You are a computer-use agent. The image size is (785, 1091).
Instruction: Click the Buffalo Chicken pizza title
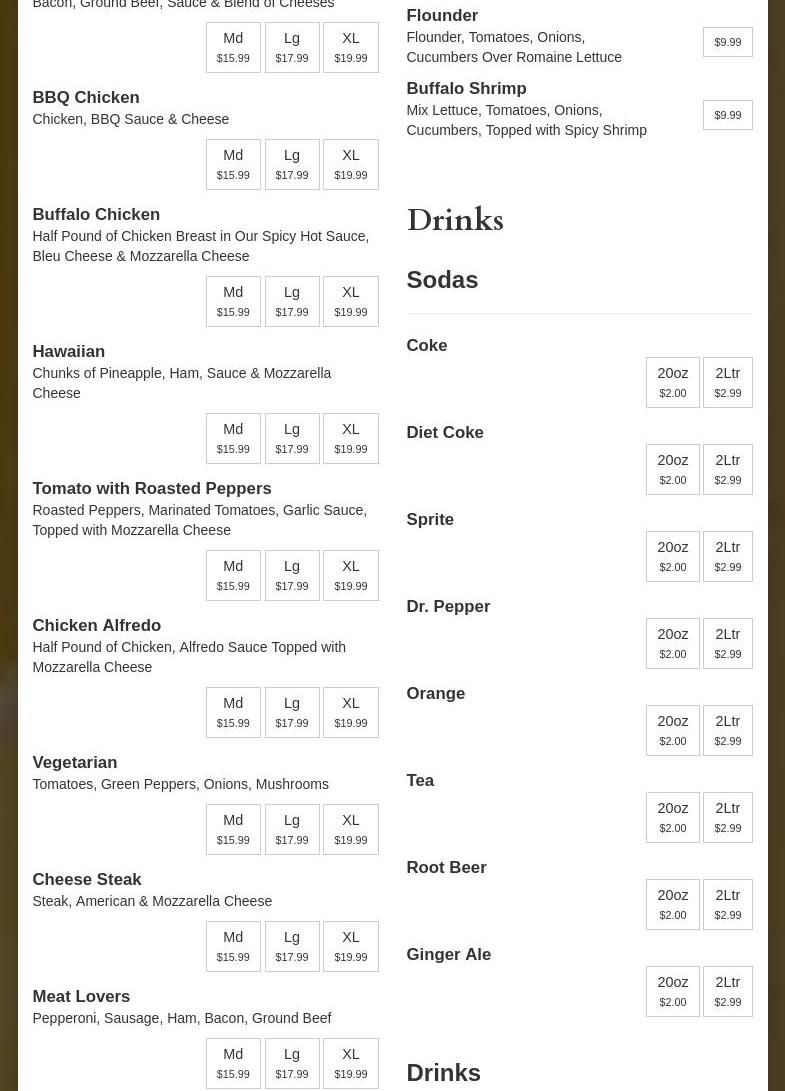coord(96,214)
